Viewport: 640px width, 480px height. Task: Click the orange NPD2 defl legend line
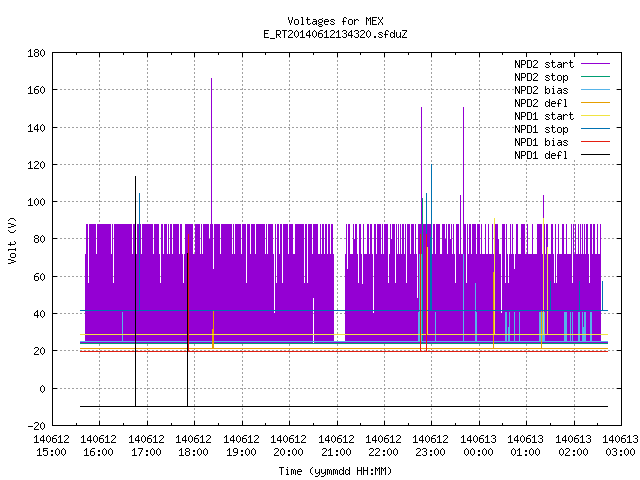coord(595,103)
